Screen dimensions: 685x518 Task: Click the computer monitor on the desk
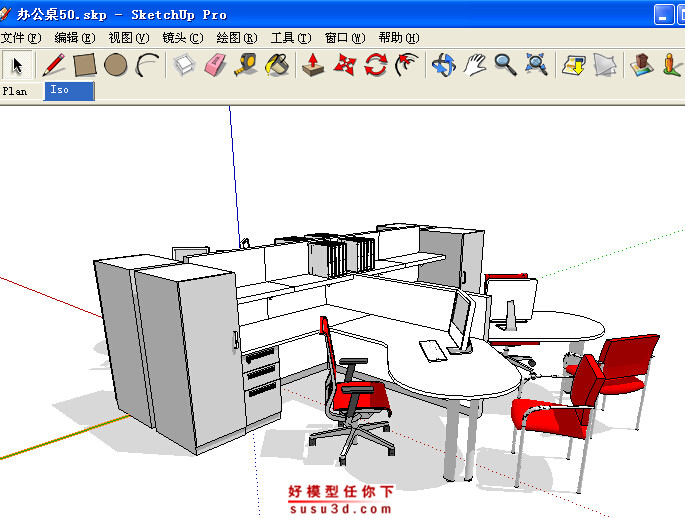pos(461,321)
